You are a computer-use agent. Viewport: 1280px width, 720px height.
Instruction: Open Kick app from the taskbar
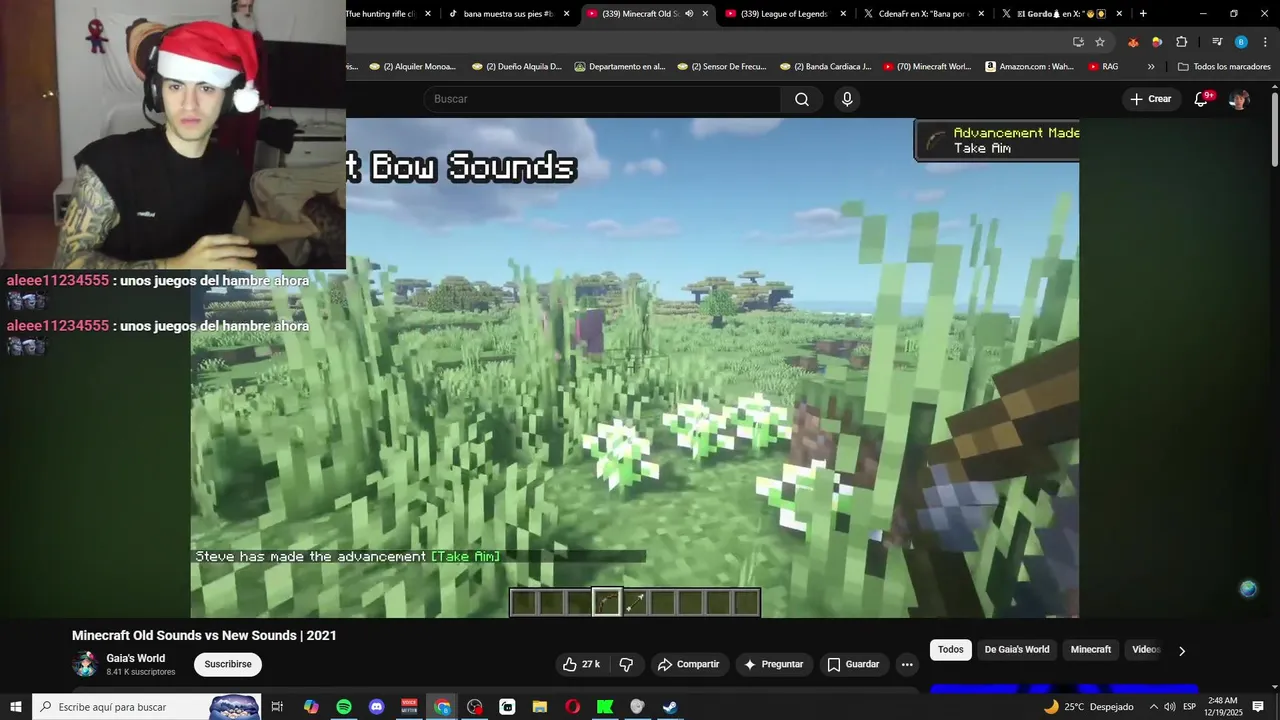pos(605,707)
